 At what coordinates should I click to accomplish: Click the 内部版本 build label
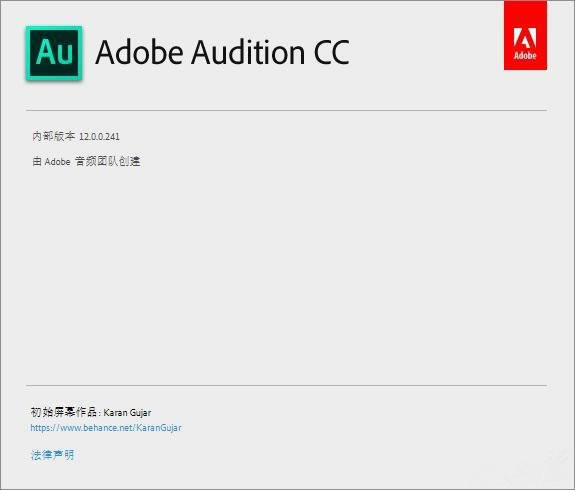[54, 136]
